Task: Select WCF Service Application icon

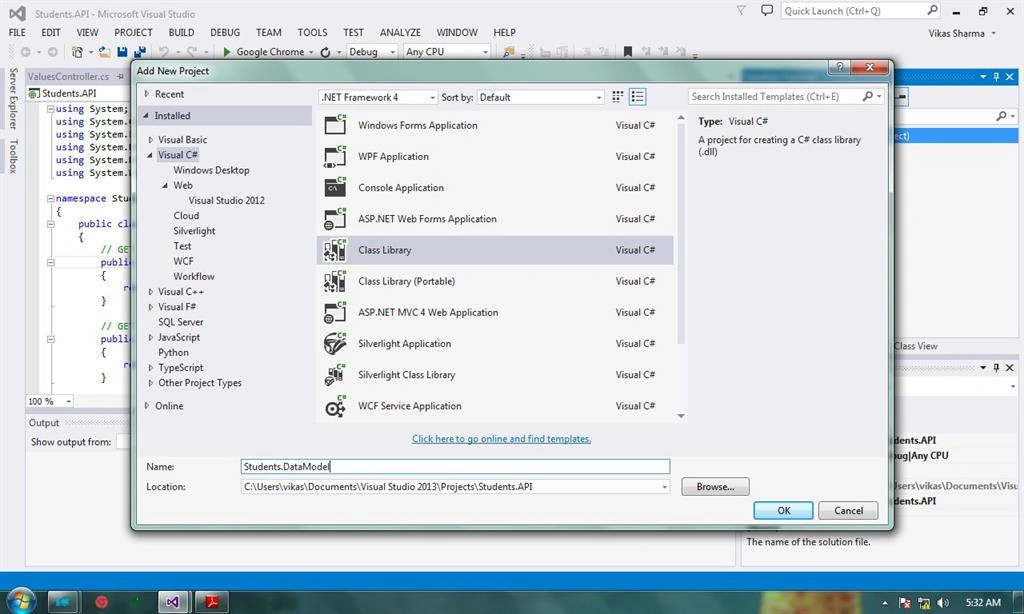Action: (335, 406)
